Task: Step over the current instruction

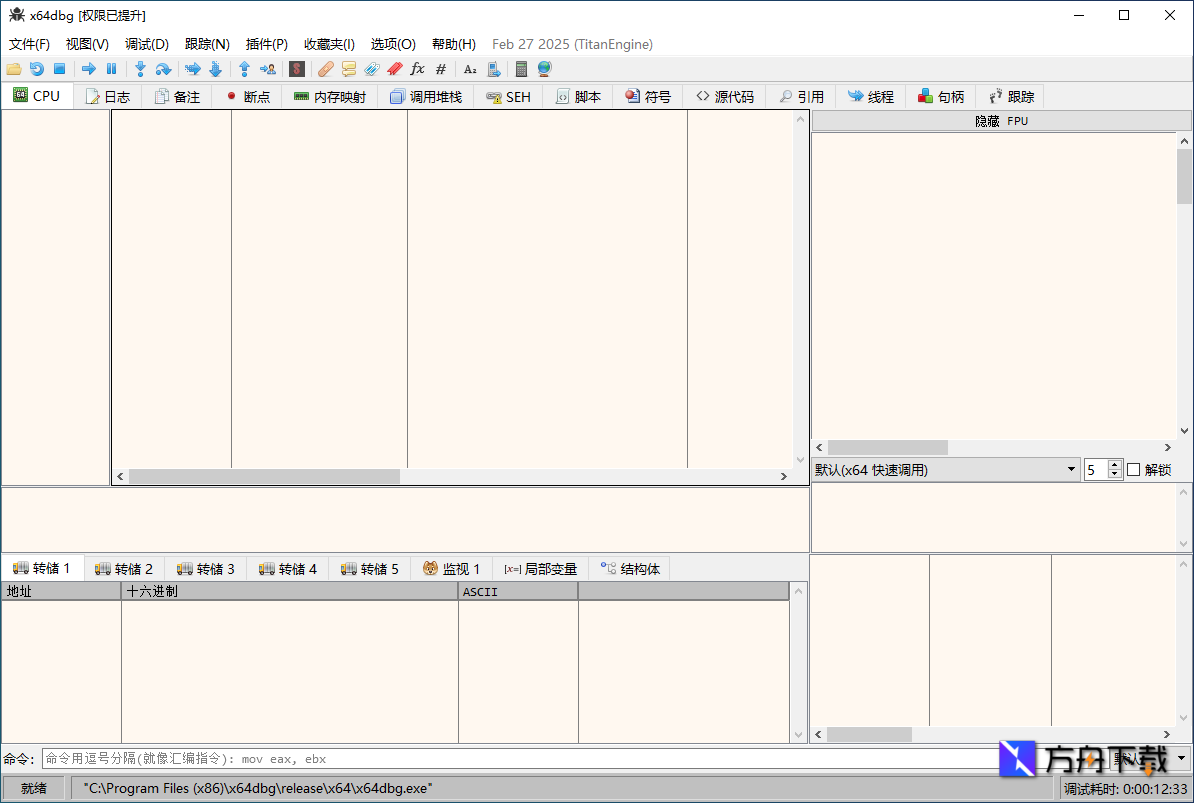Action: (162, 69)
